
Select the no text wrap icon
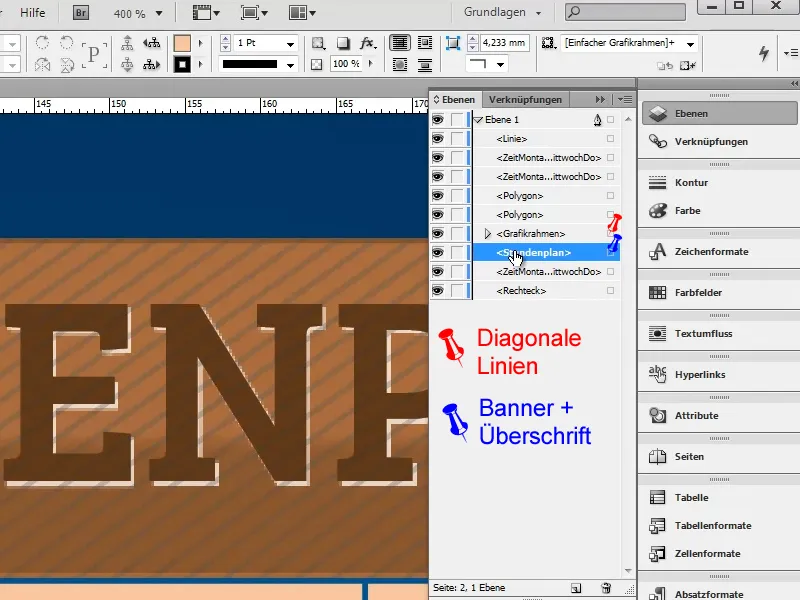(x=400, y=43)
